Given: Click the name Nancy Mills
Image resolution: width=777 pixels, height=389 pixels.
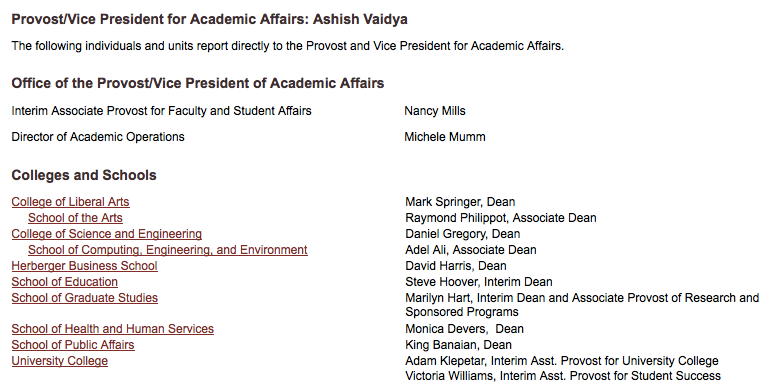Looking at the screenshot, I should pyautogui.click(x=435, y=111).
